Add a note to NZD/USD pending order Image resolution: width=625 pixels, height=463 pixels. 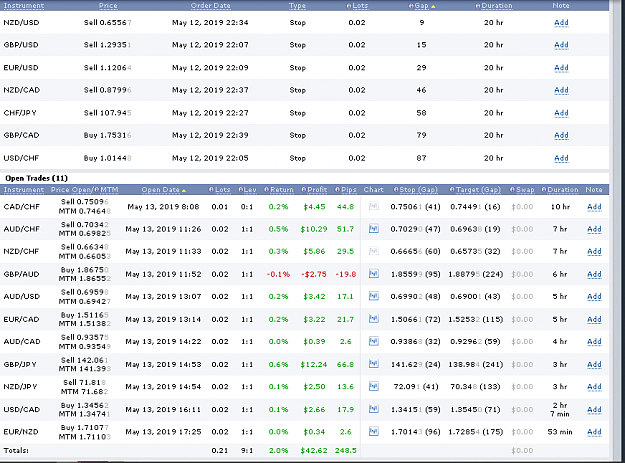coord(561,23)
